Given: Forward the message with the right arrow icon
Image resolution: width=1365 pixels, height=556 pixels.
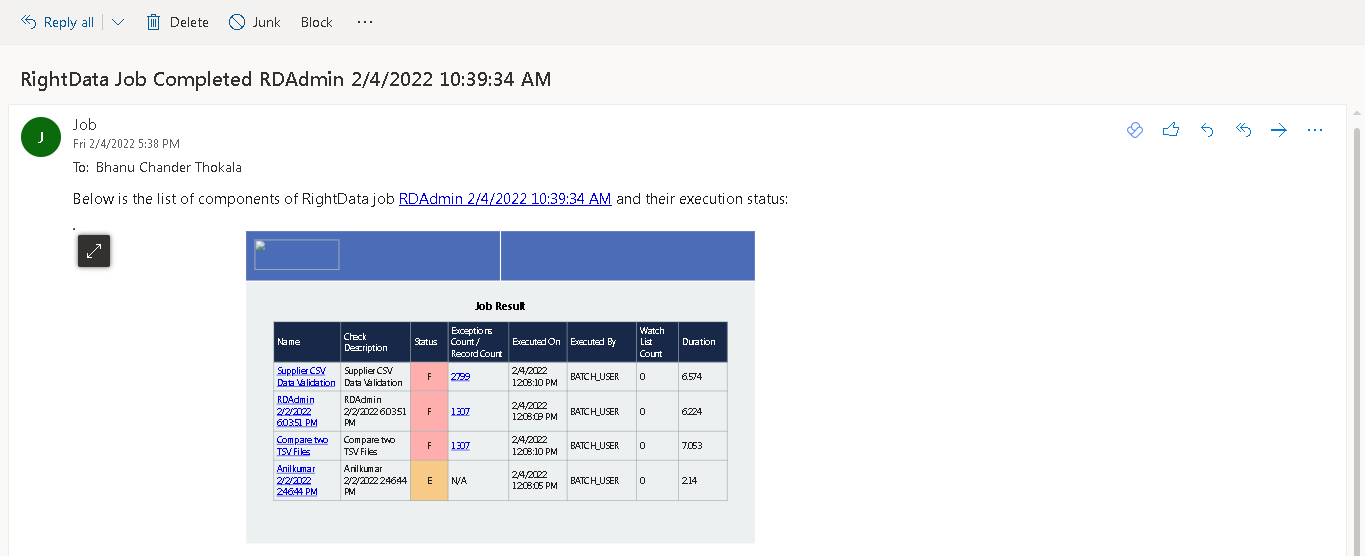Looking at the screenshot, I should coord(1279,130).
